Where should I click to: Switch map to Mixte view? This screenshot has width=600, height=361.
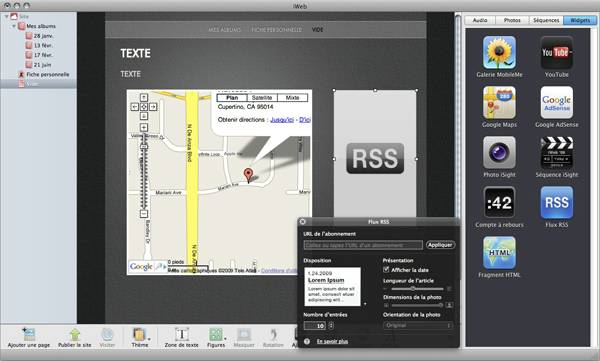[x=292, y=98]
